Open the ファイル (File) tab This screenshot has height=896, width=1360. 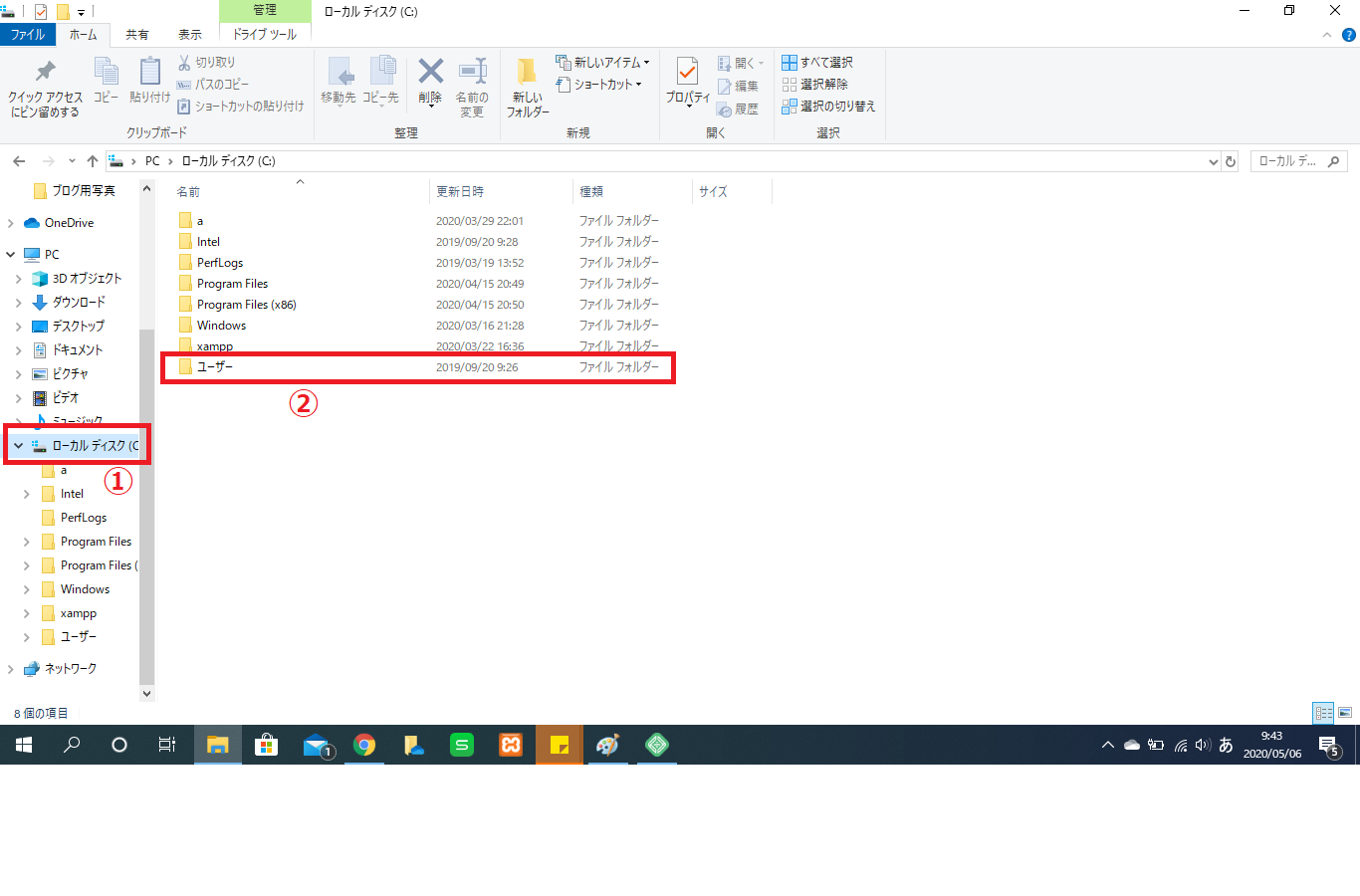28,35
